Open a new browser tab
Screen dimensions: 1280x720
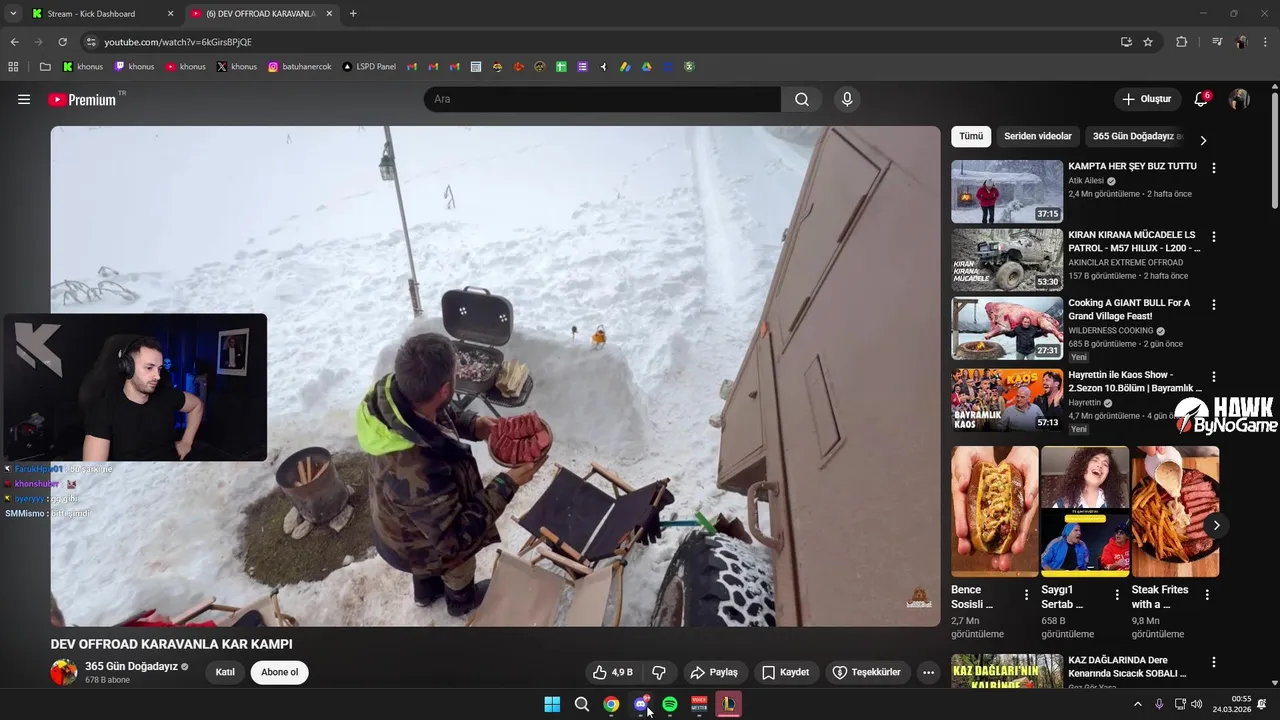point(353,14)
